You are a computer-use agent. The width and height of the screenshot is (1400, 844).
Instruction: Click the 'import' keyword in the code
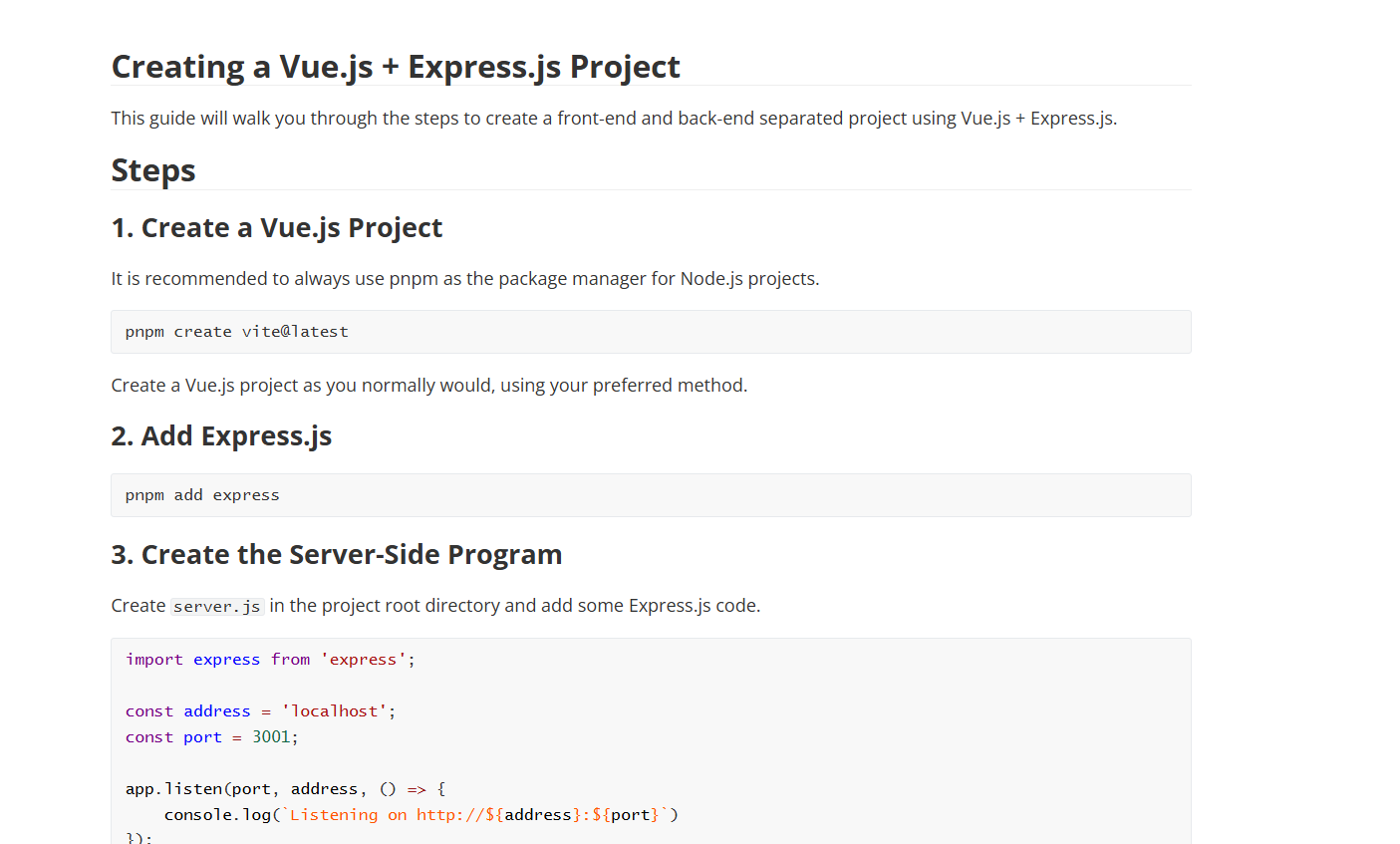point(154,660)
